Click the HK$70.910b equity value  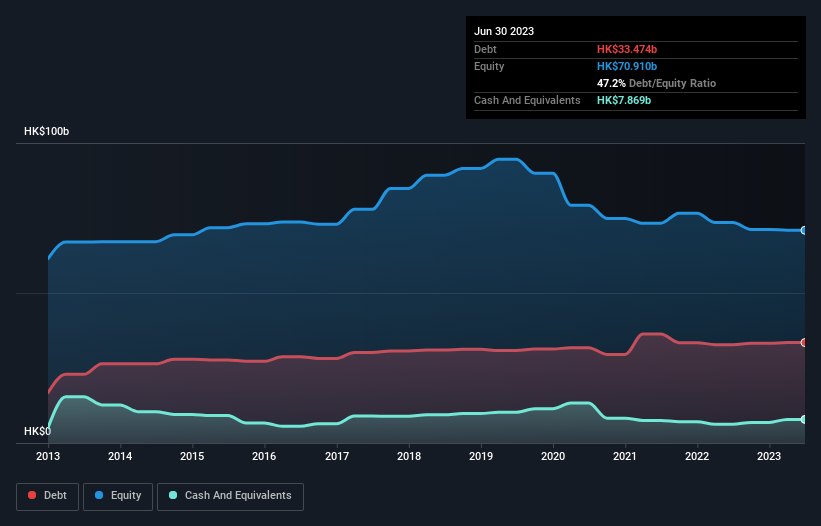click(627, 66)
